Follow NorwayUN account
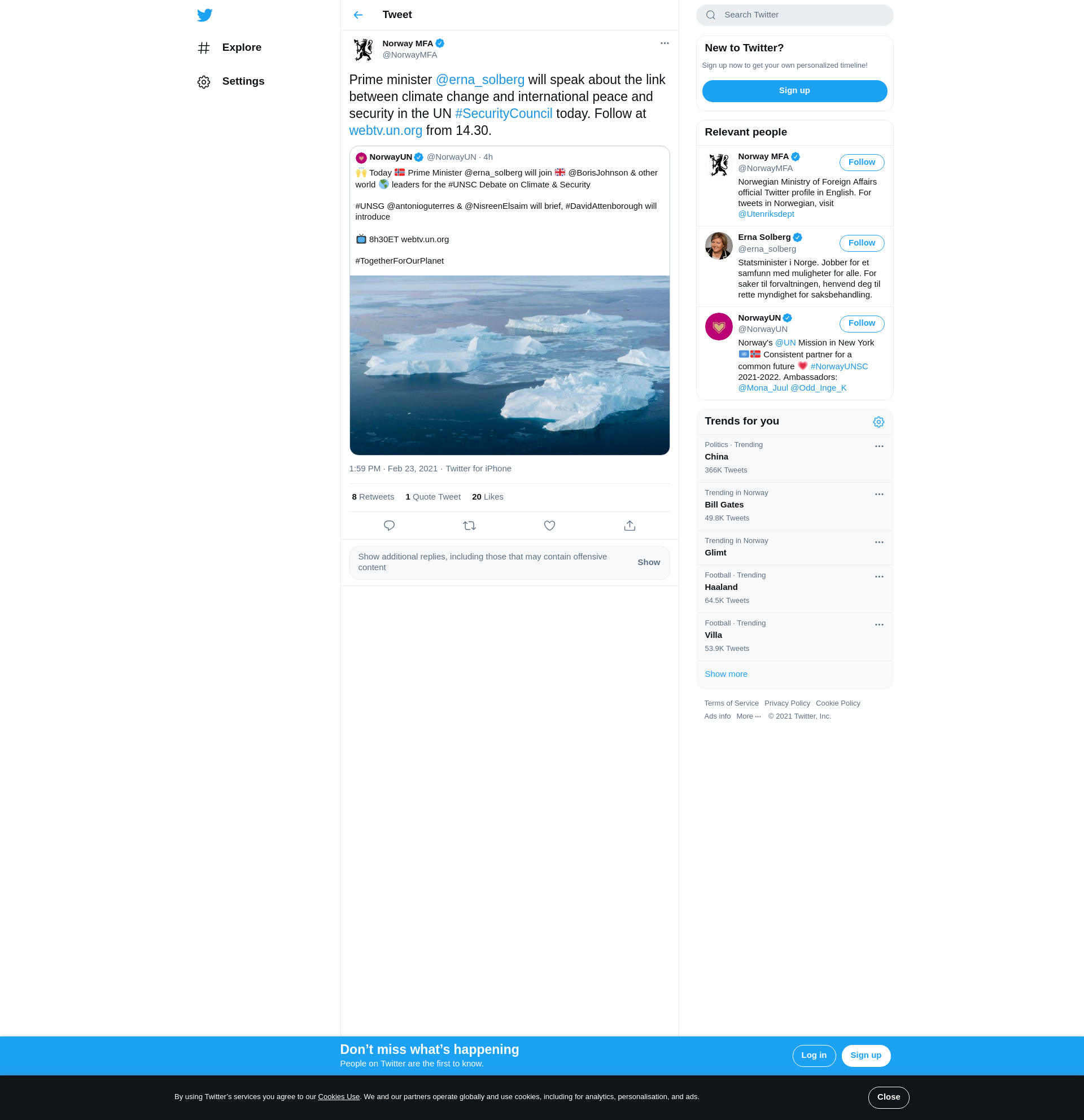This screenshot has width=1084, height=1120. point(861,323)
